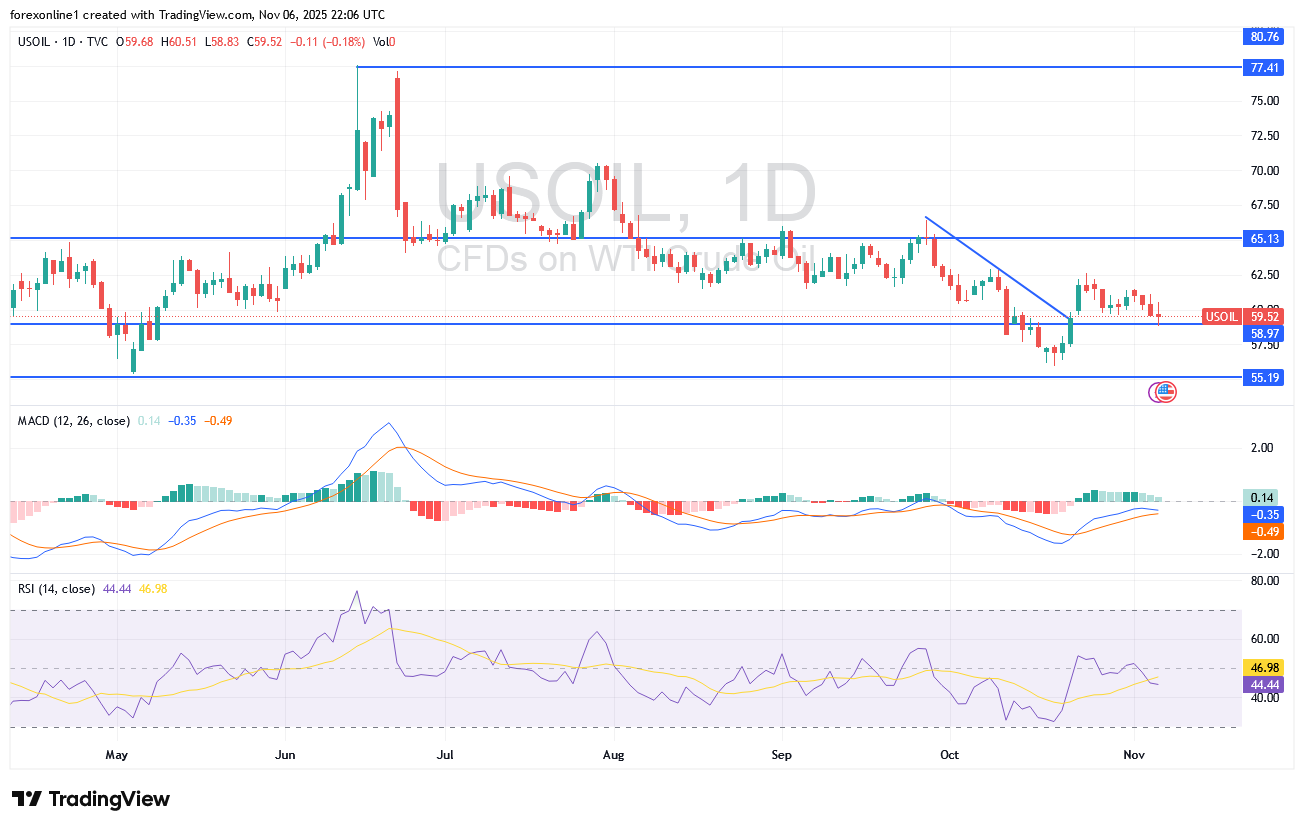
Task: Select the descending blue trendline
Action: coord(998,267)
